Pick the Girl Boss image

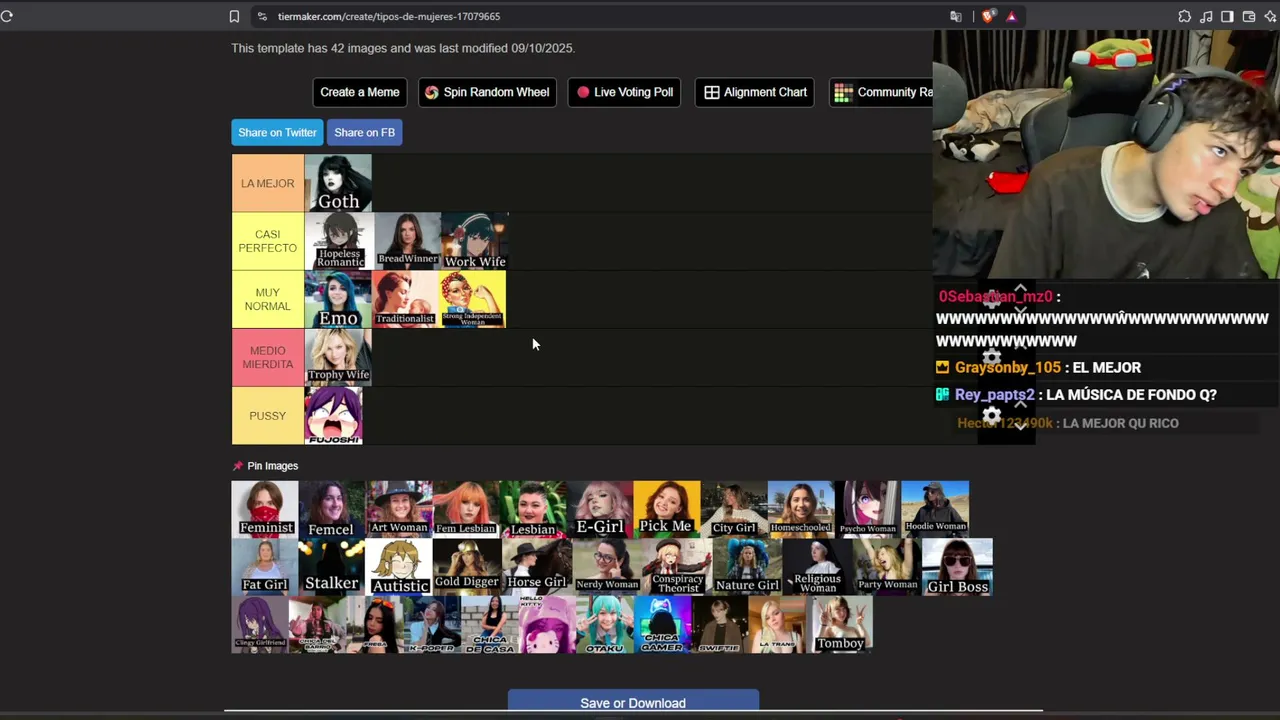[x=957, y=567]
